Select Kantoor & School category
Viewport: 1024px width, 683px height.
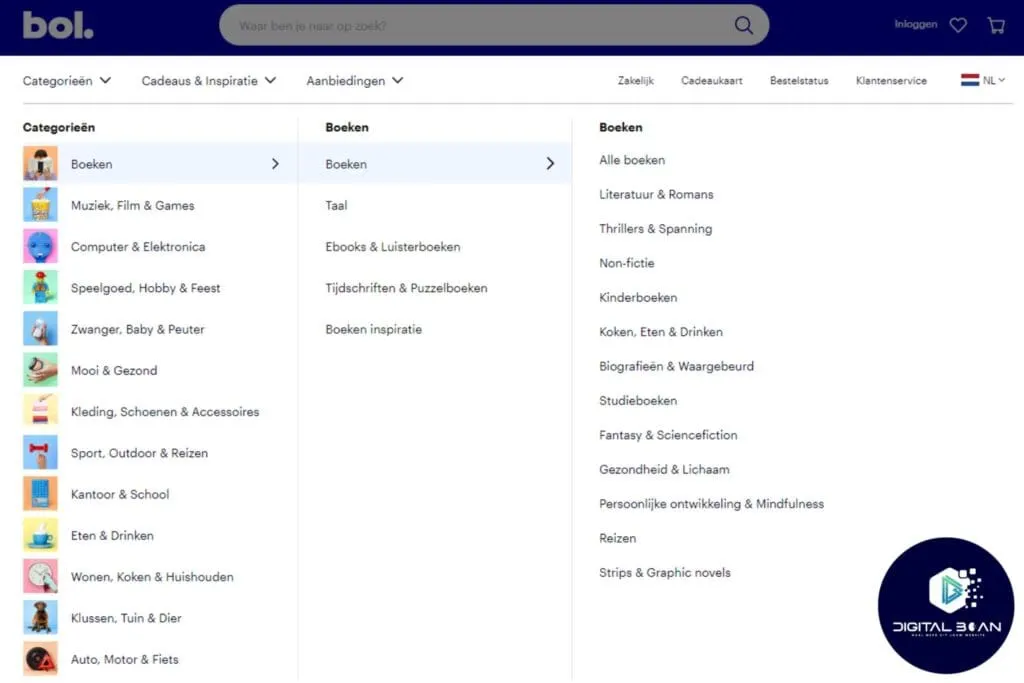[x=120, y=494]
